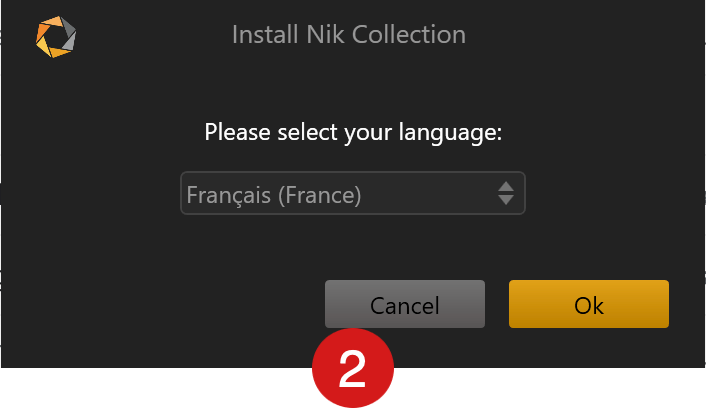
Task: Click the "Please select your language:" label
Action: coord(353,133)
